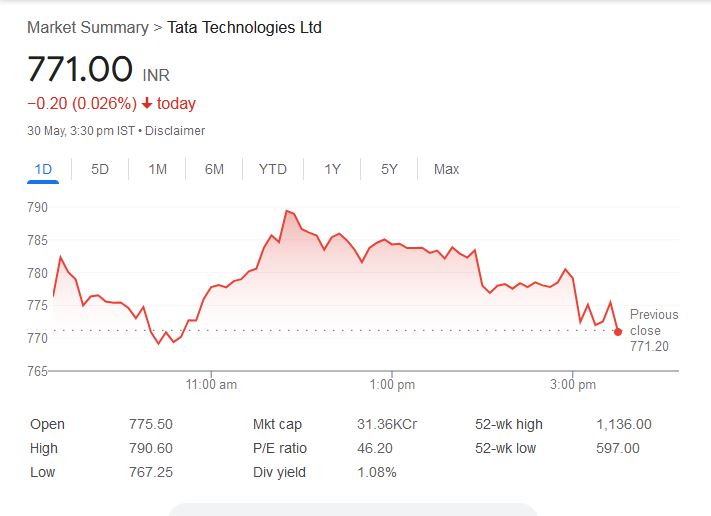Click the Market Summary breadcrumb link

point(87,27)
